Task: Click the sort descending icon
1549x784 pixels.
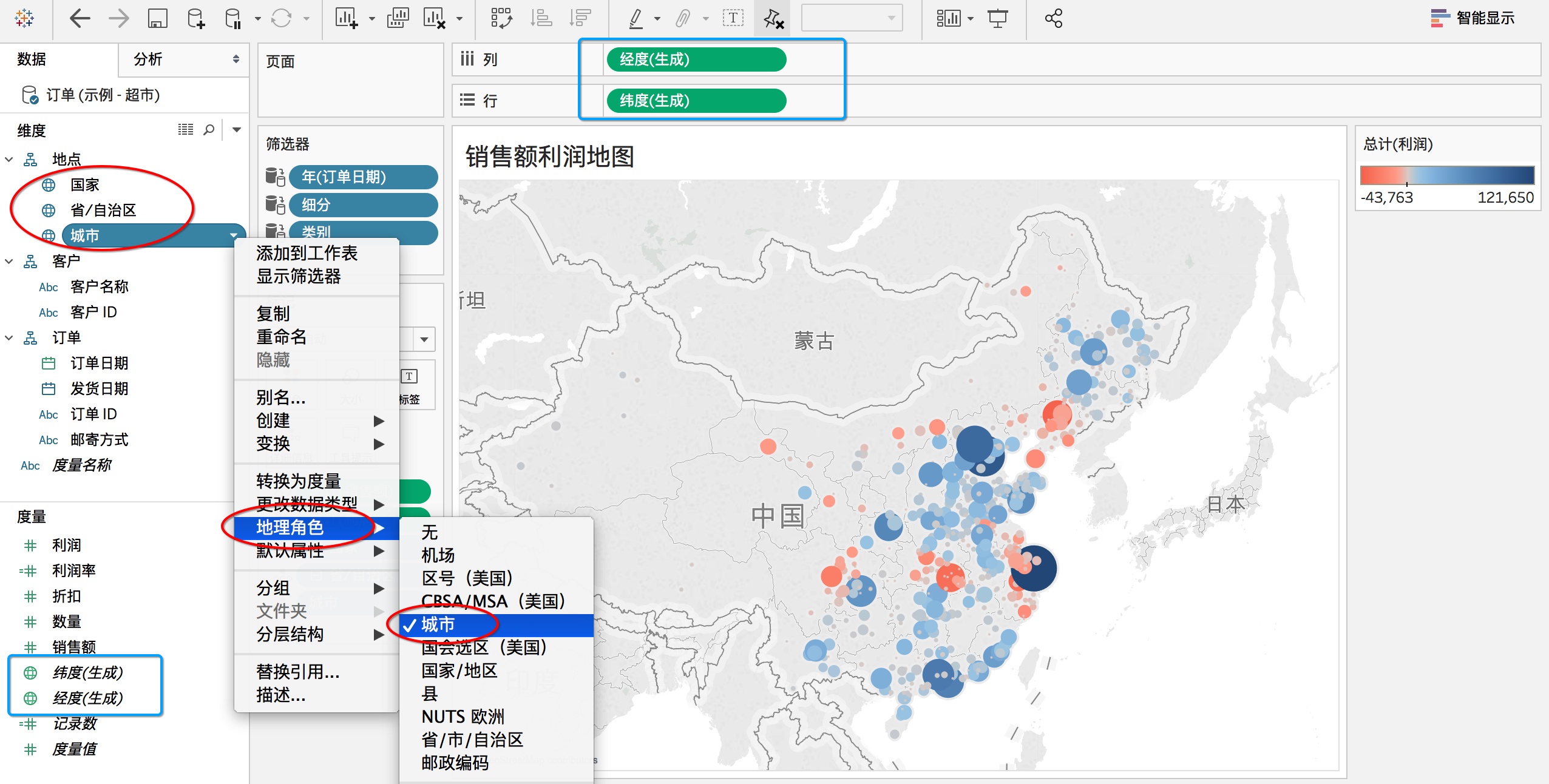Action: (580, 18)
